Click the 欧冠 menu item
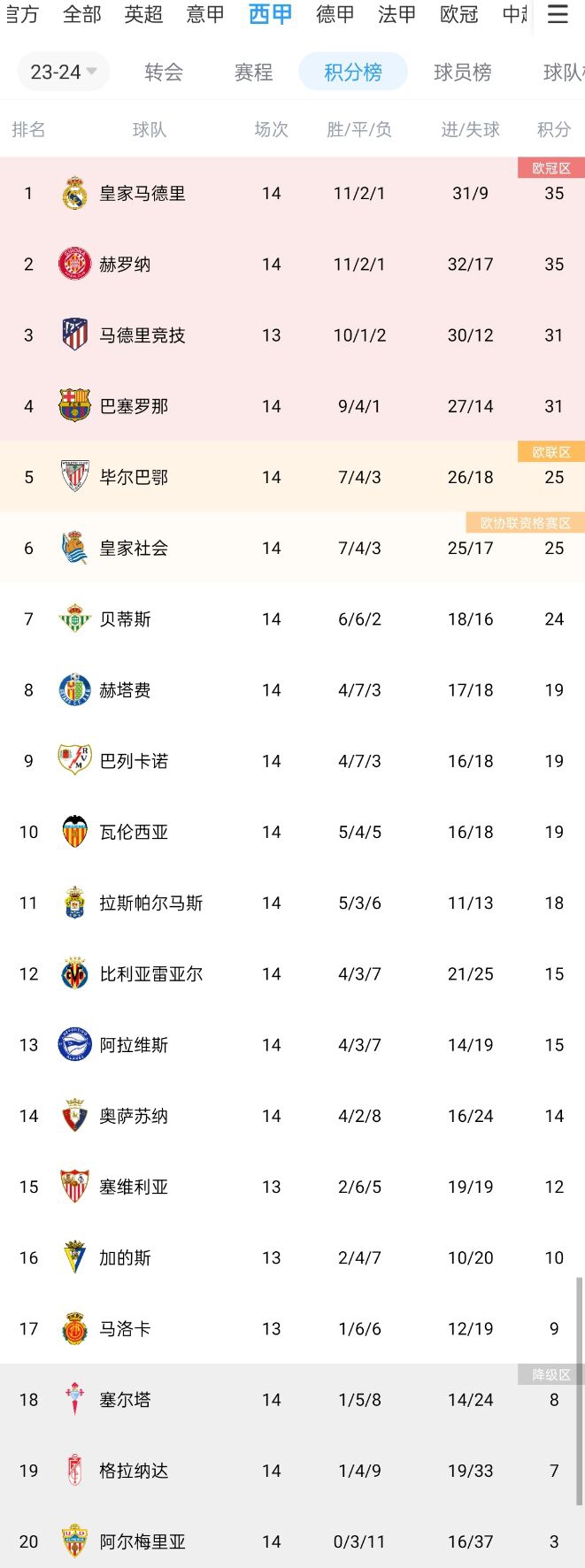This screenshot has height=1568, width=585. pos(458,14)
